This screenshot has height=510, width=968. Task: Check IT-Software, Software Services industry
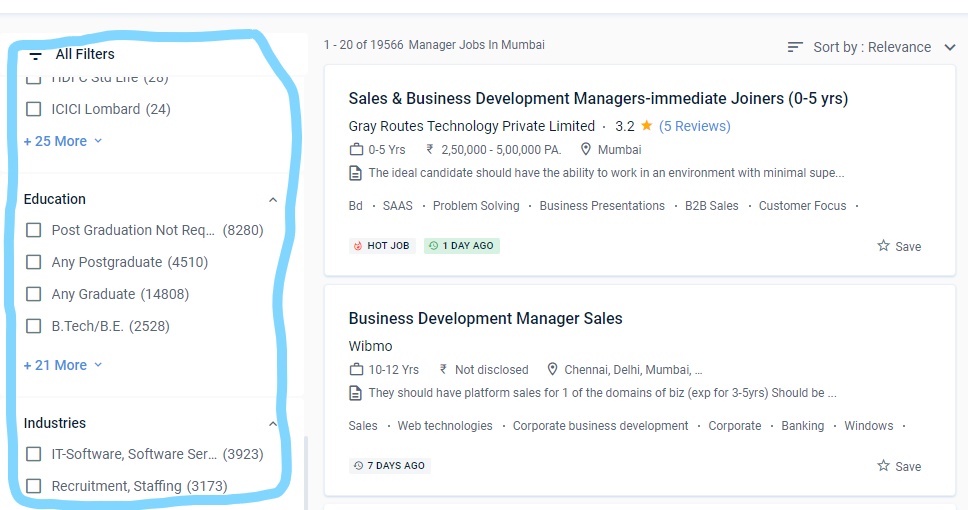(x=33, y=454)
